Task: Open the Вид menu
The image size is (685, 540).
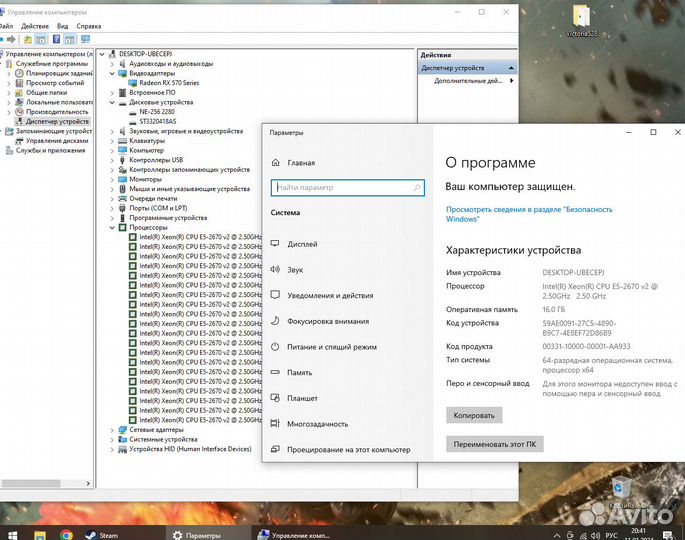Action: (62, 26)
